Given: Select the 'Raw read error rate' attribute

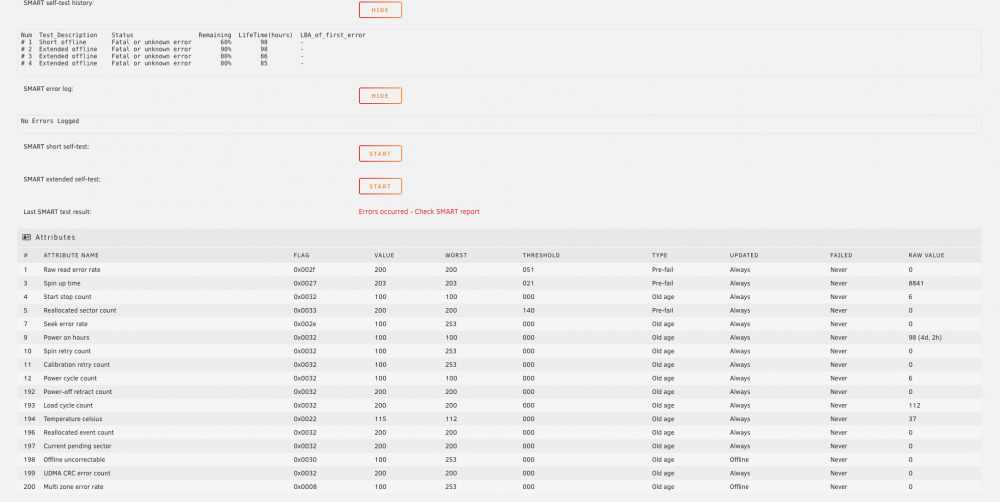Looking at the screenshot, I should (x=71, y=270).
